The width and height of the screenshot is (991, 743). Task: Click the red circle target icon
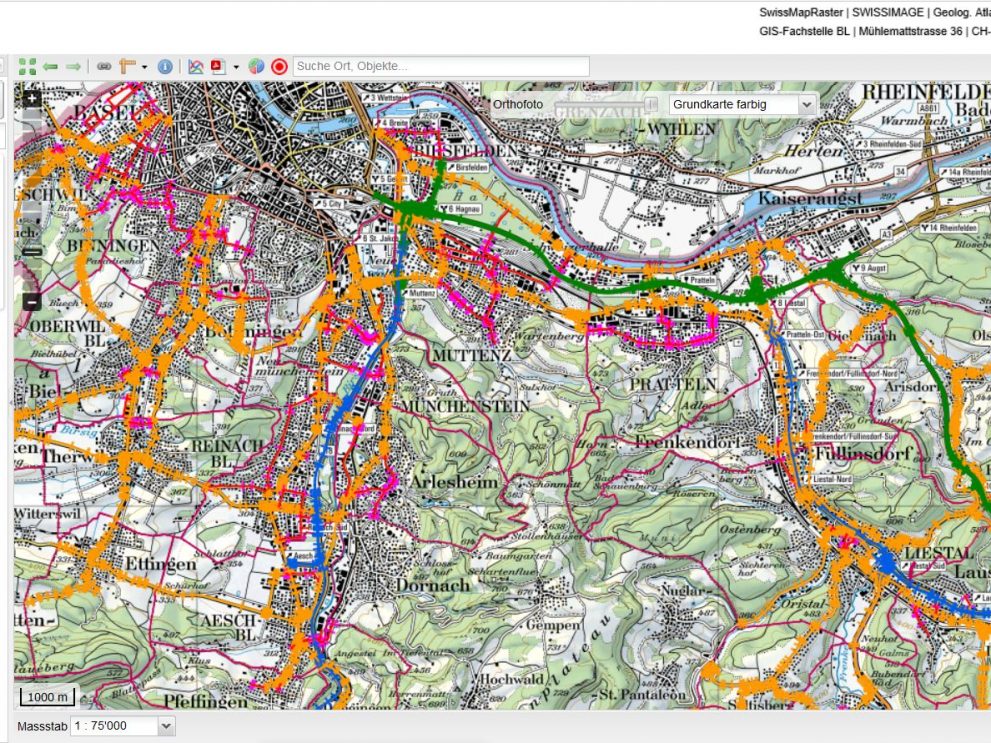pos(279,66)
